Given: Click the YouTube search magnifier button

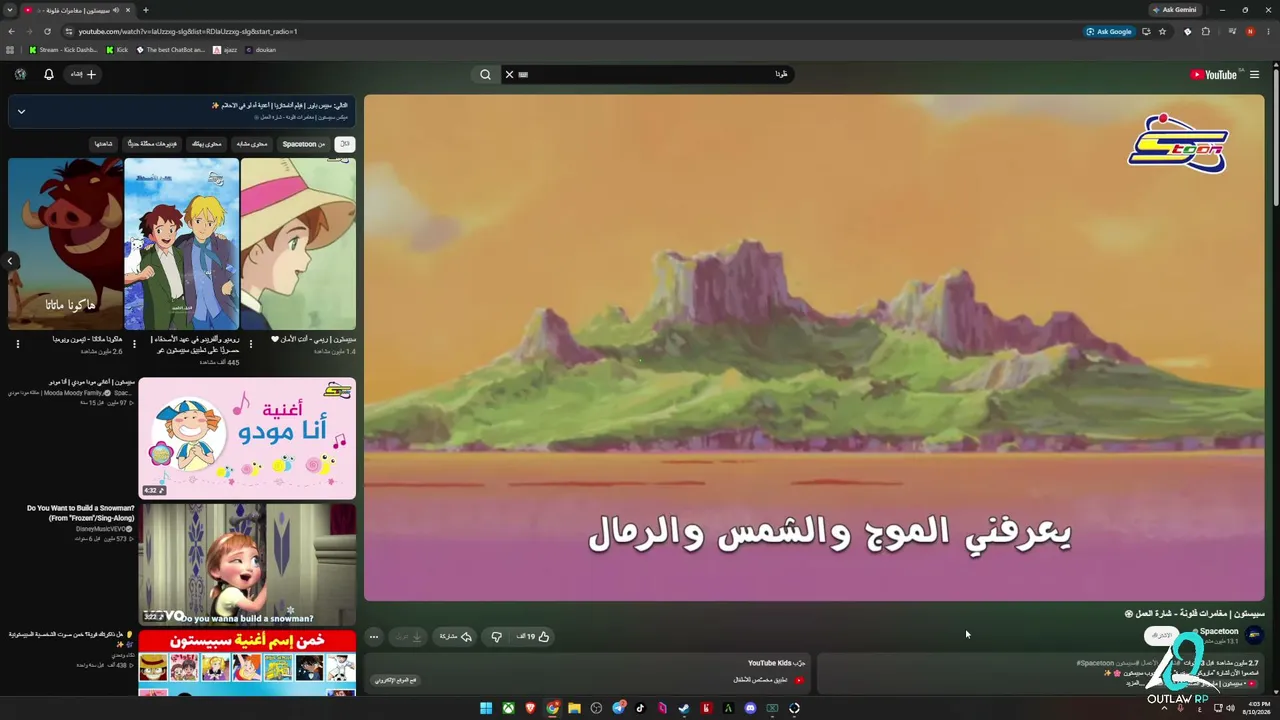Looking at the screenshot, I should pos(485,74).
